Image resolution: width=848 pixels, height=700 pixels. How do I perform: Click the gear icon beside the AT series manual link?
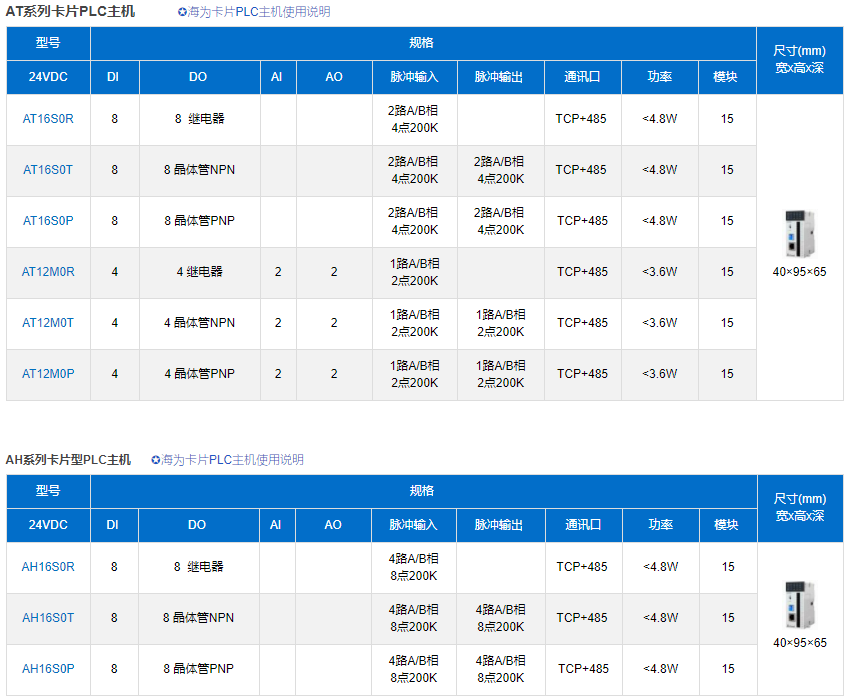[182, 12]
